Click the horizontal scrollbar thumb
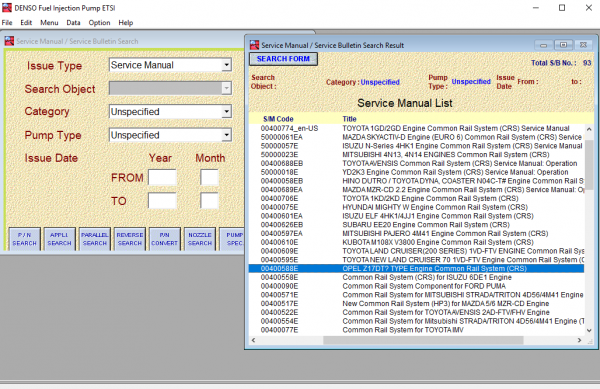Viewport: 600px width, 389px height. pos(423,340)
